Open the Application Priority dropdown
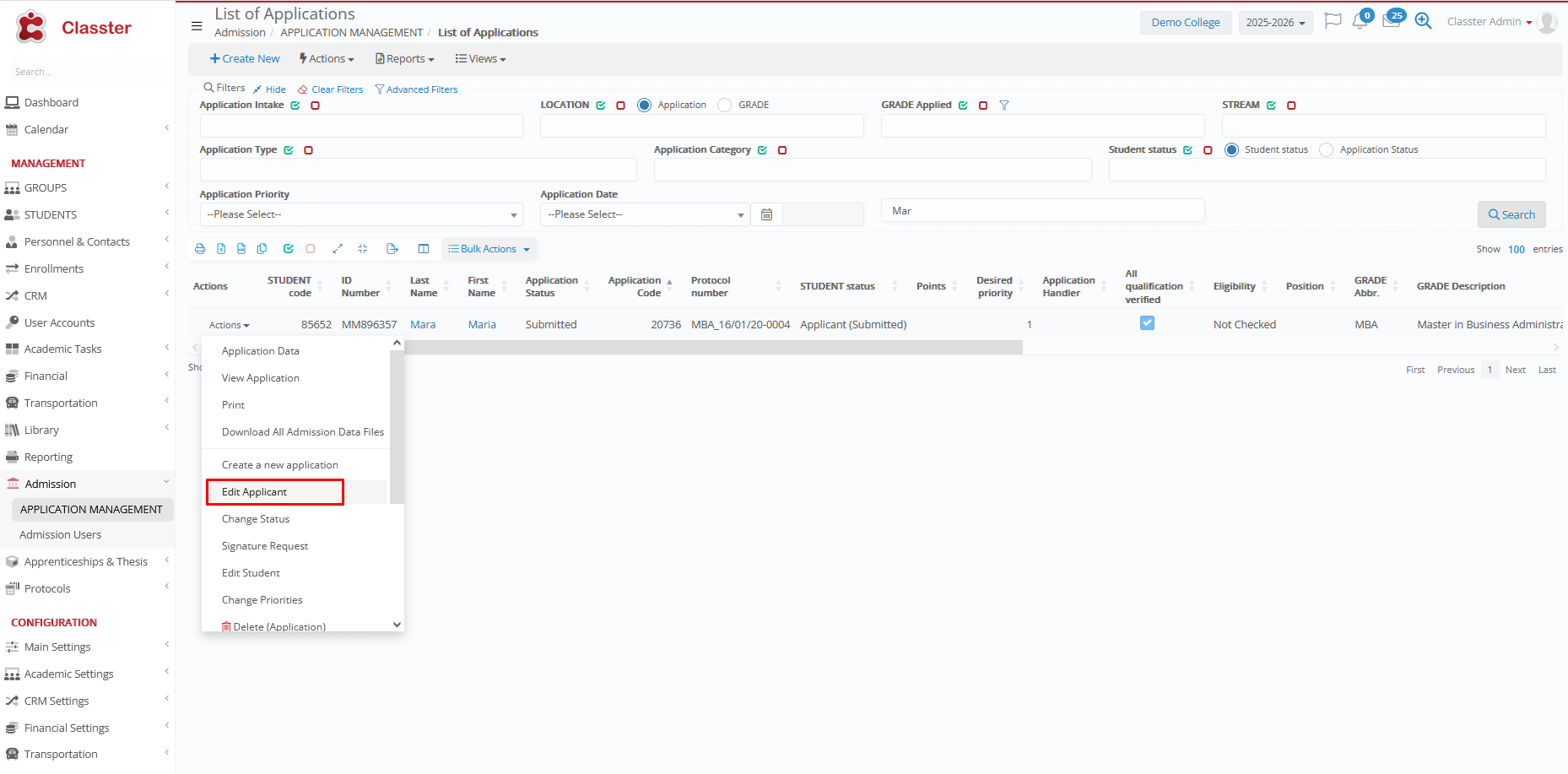 (361, 214)
